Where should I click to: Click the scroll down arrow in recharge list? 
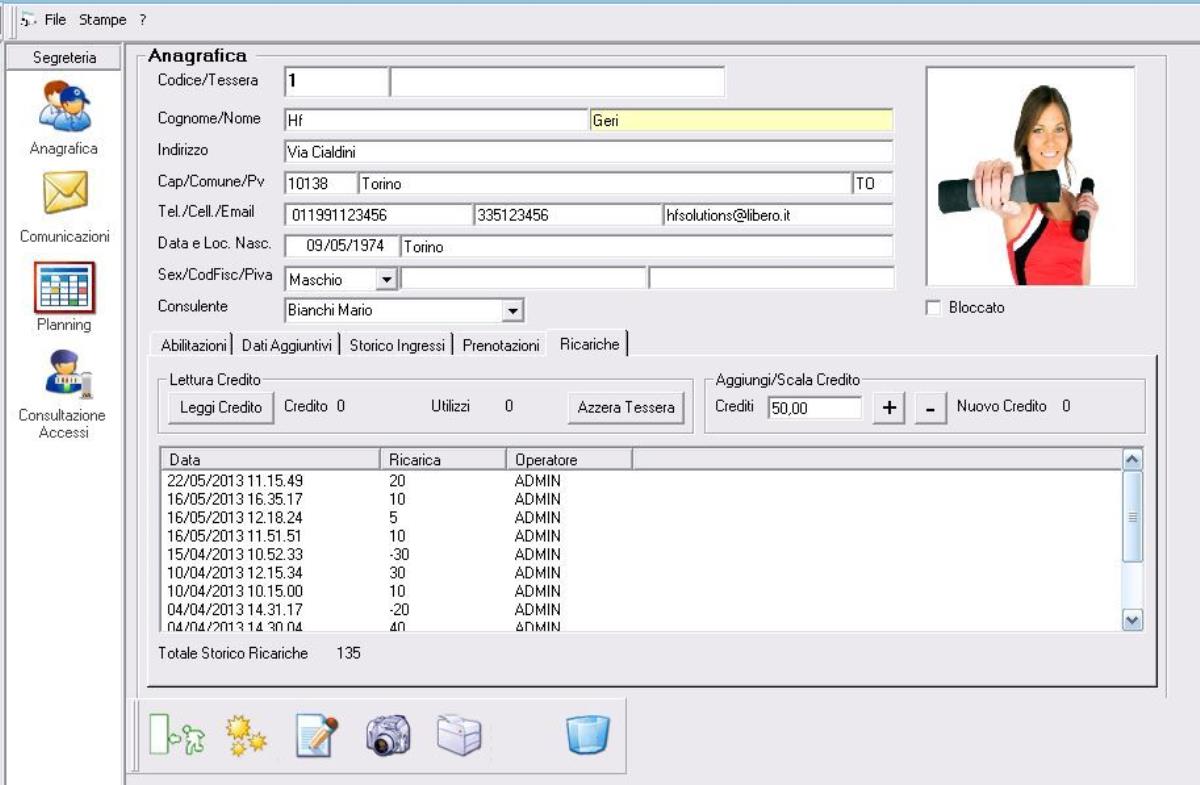1132,620
